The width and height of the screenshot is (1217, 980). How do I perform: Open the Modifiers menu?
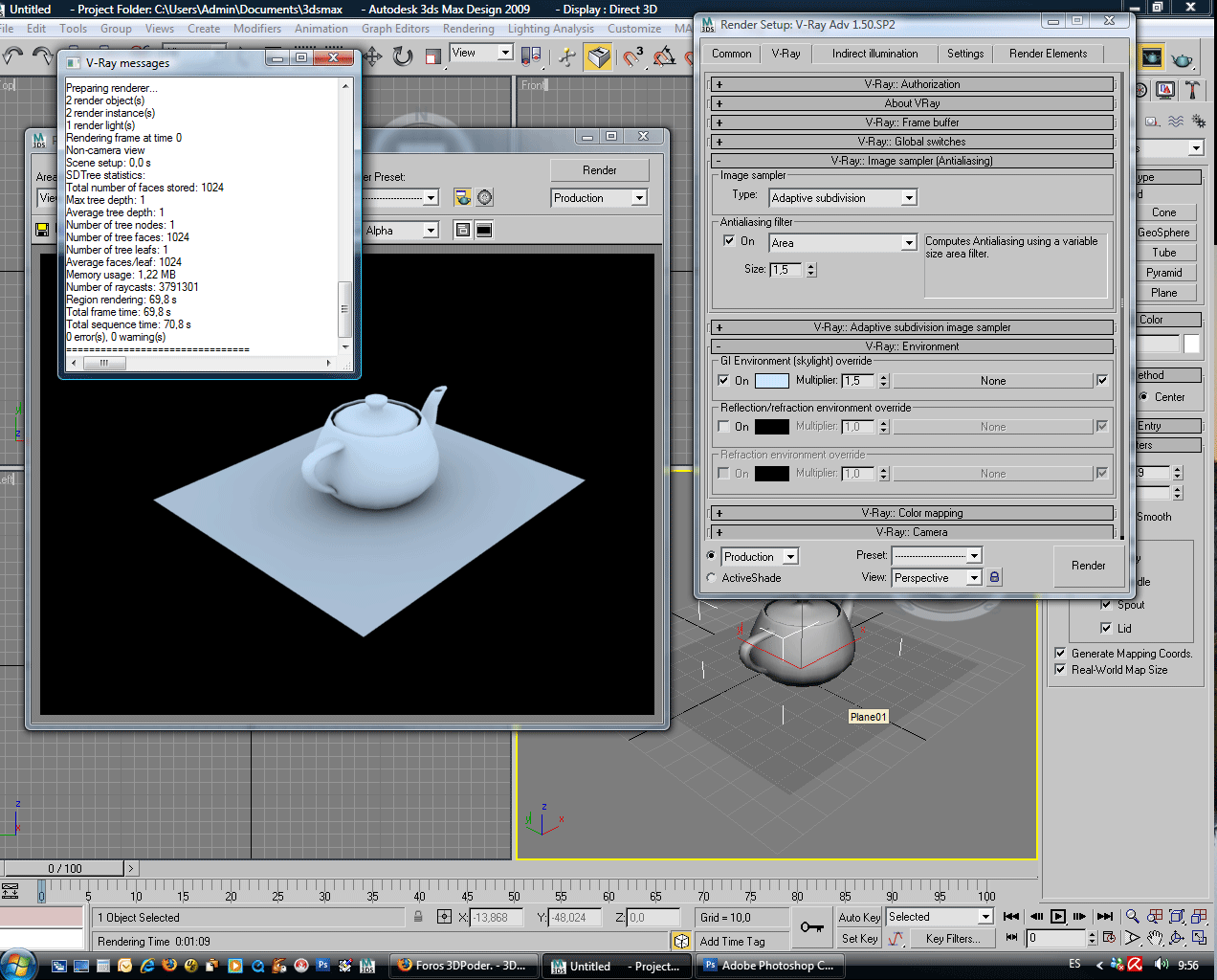[257, 29]
